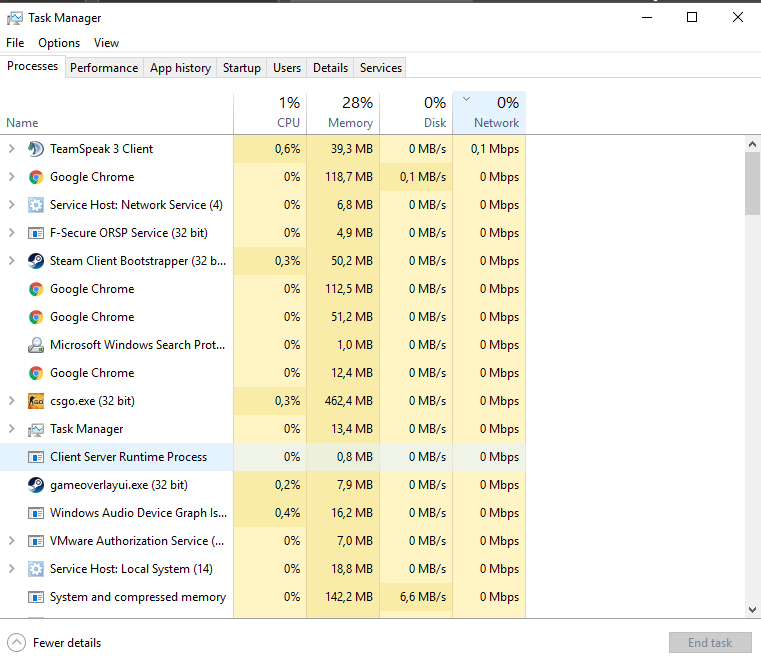
Task: Collapse view with Fewer details arrow icon
Action: [x=16, y=643]
